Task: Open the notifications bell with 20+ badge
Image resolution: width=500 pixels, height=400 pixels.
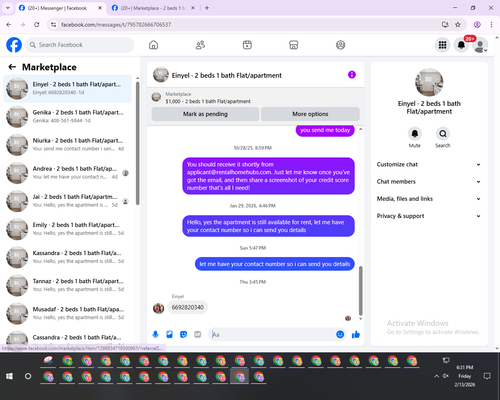Action: [461, 45]
